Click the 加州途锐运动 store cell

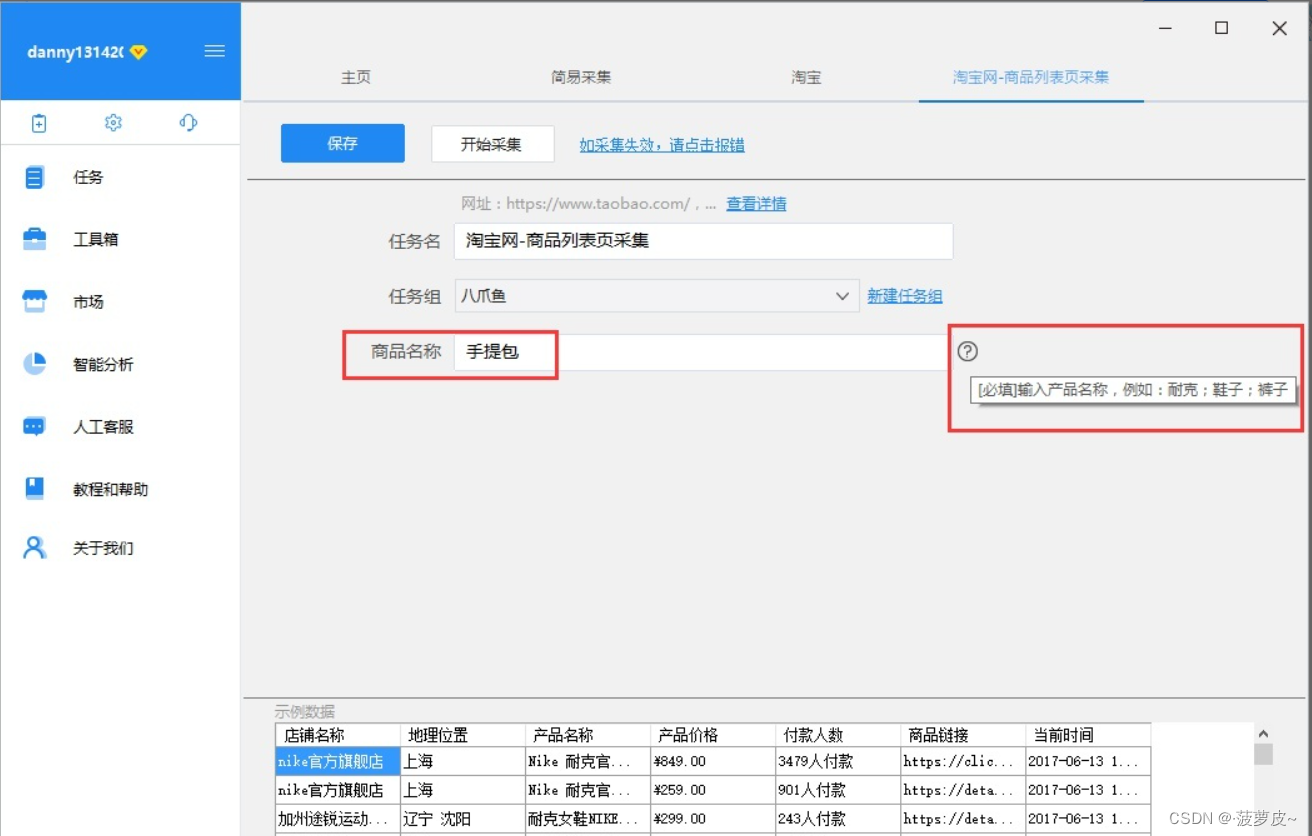pyautogui.click(x=338, y=819)
